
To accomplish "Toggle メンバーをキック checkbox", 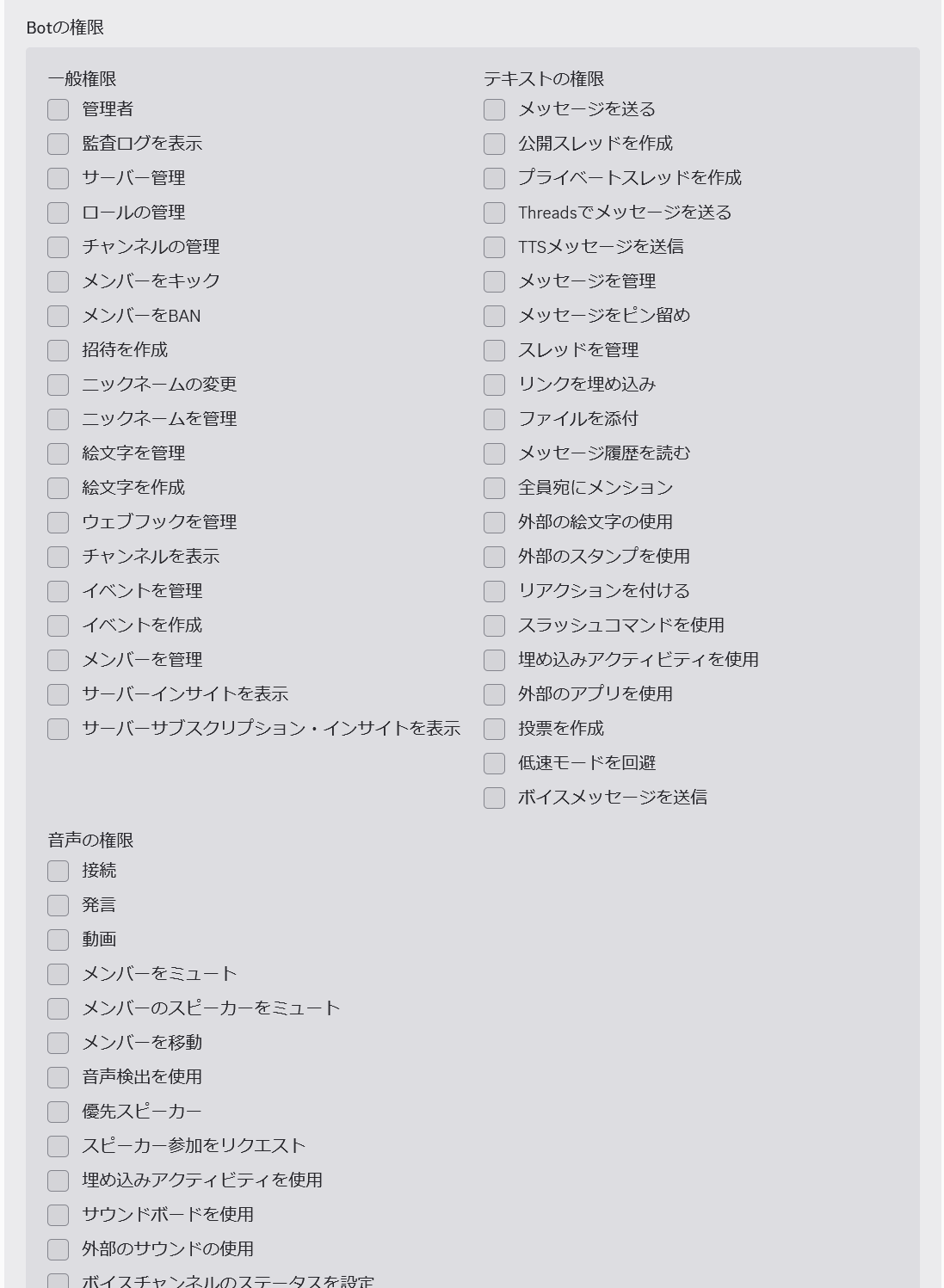I will (x=58, y=281).
